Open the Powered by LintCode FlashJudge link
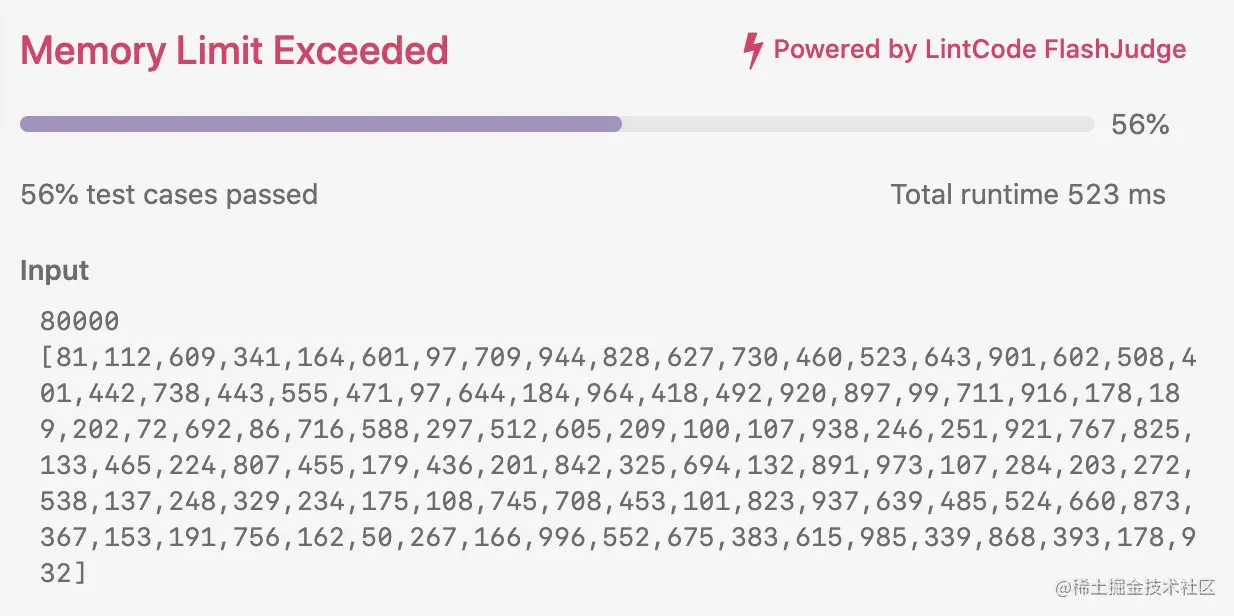Screen dimensions: 1234x616 tap(980, 50)
